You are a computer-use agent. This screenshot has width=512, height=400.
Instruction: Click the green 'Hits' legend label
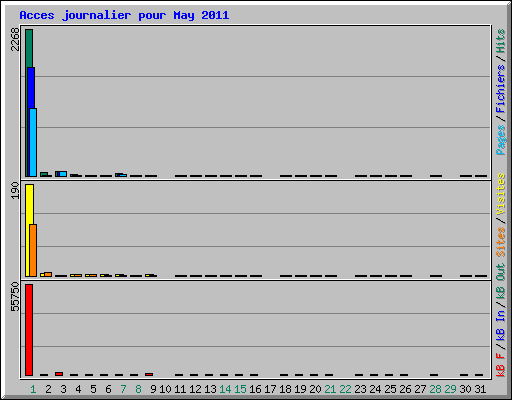click(x=501, y=41)
